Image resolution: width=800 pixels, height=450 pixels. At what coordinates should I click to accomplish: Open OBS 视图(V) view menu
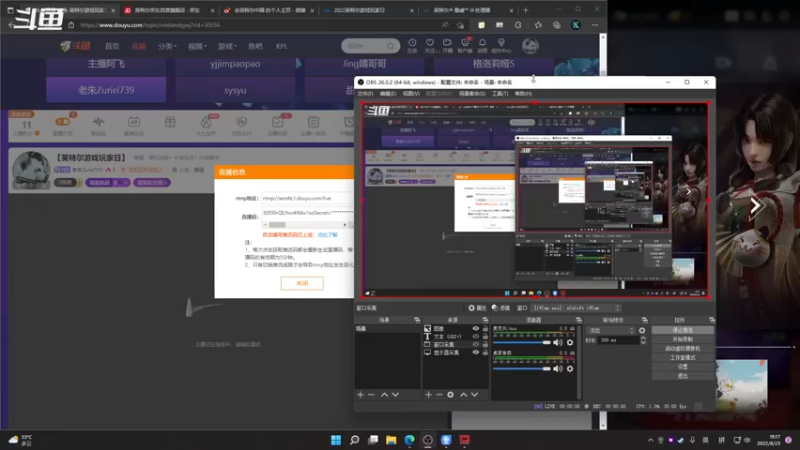pos(411,93)
